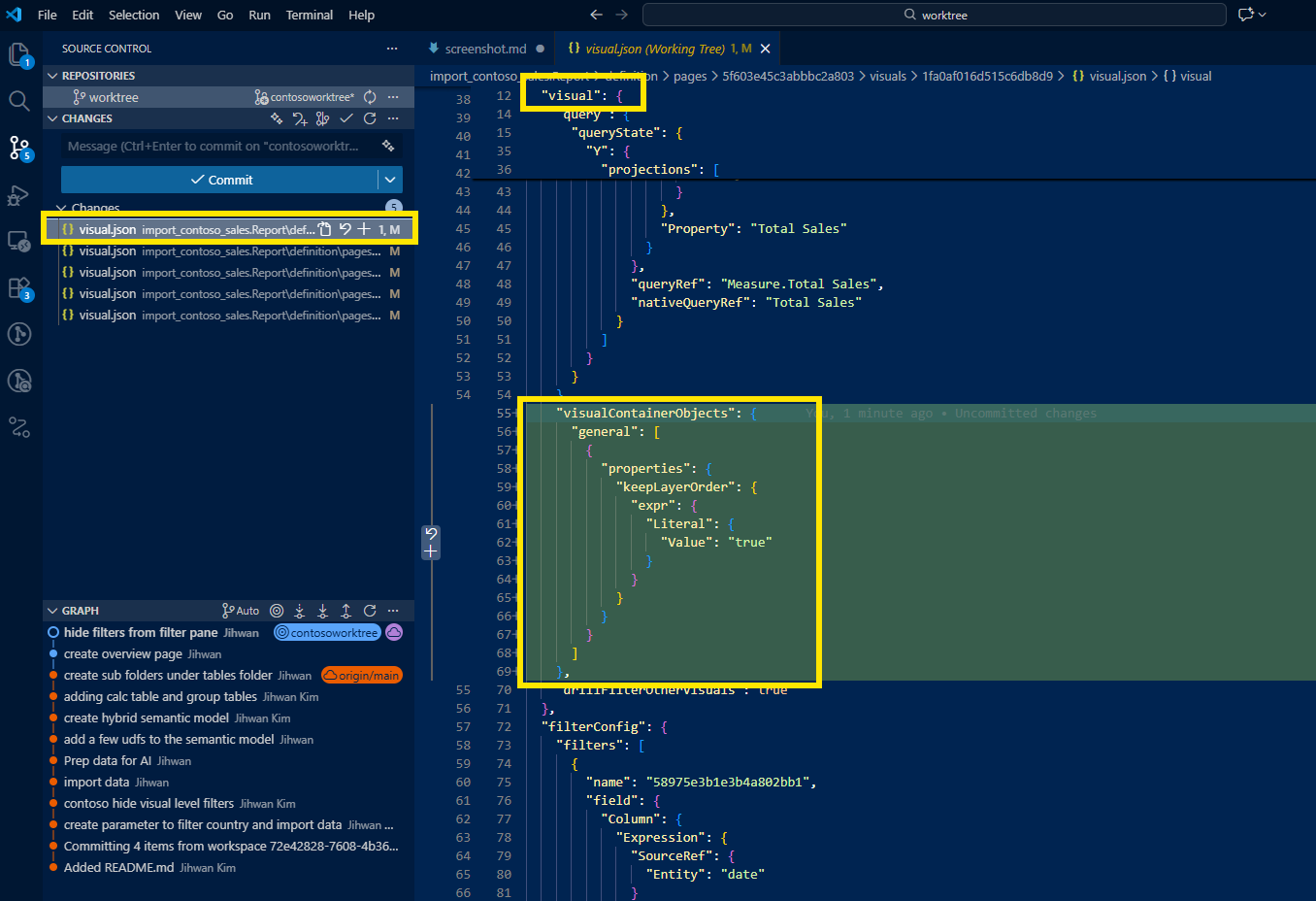Click the contosoworktree branch badge in graph
The width and height of the screenshot is (1316, 901).
click(328, 632)
